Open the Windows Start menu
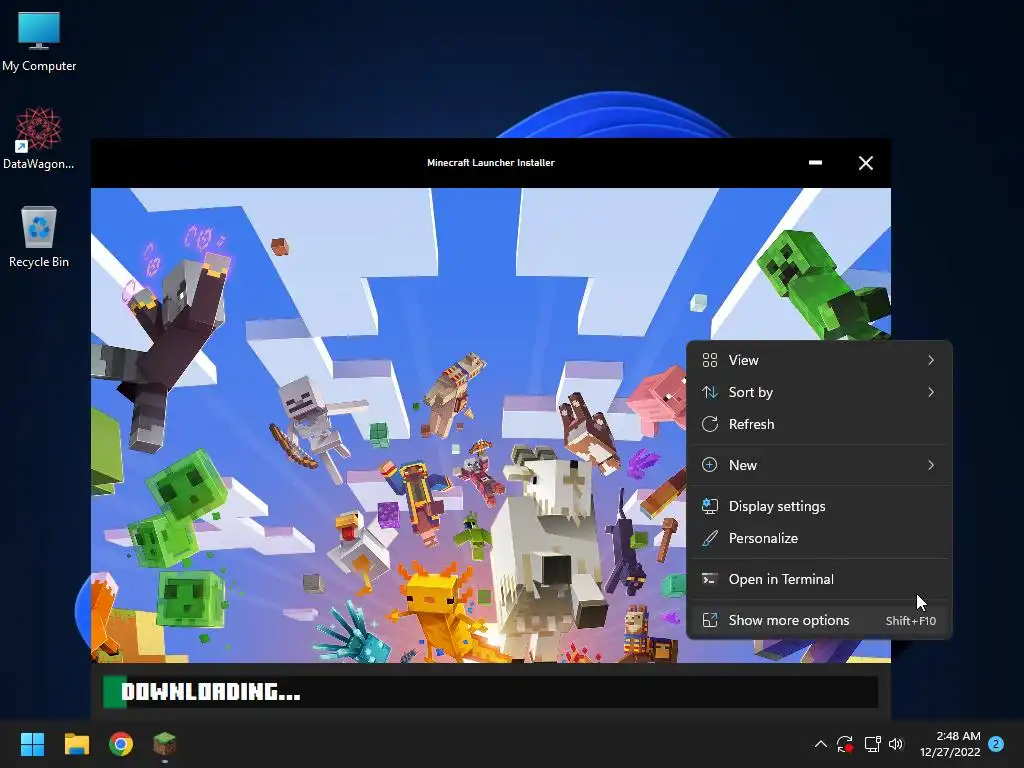The image size is (1024, 768). (x=32, y=744)
